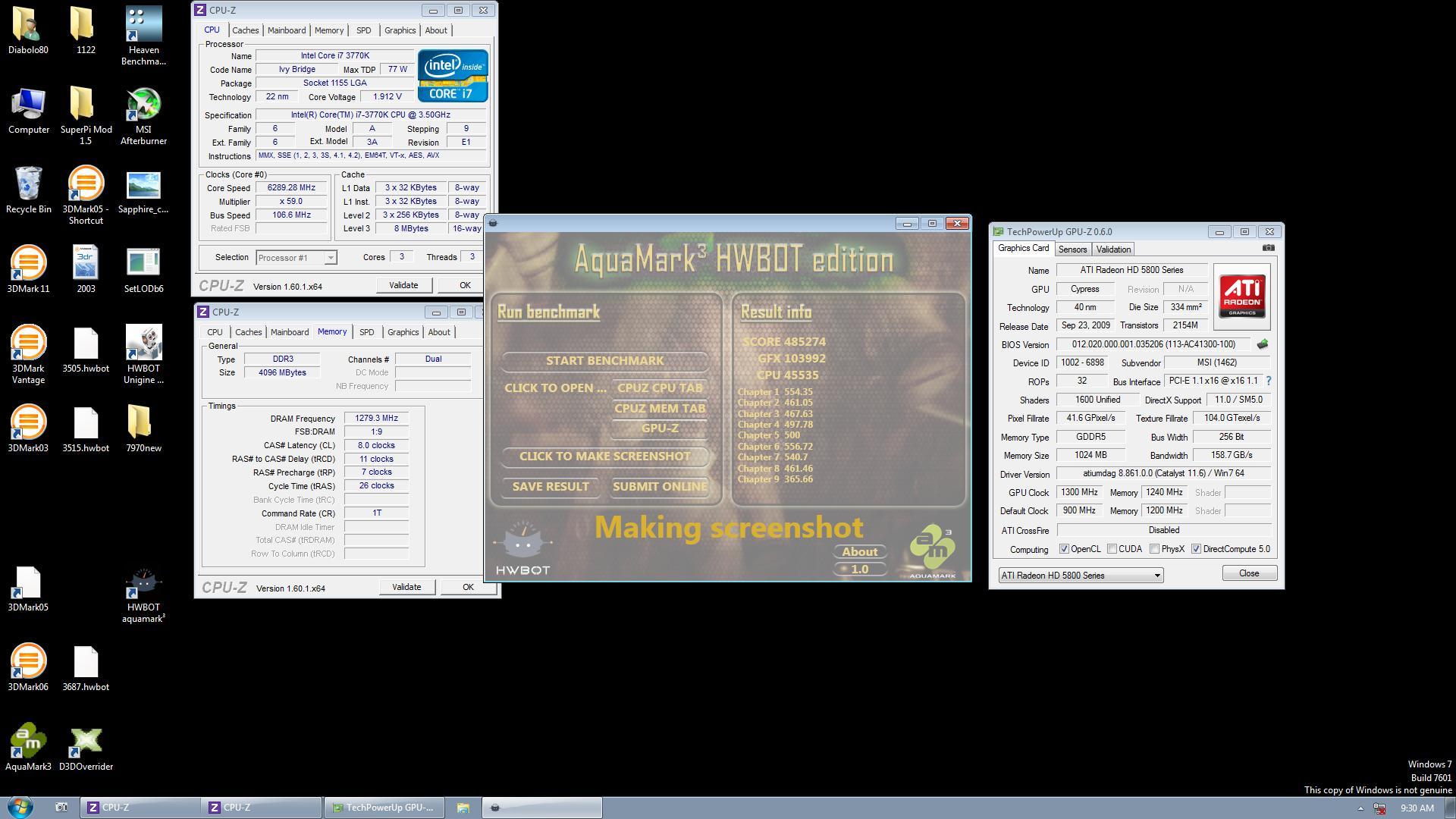1456x819 pixels.
Task: Click GPU-Z button in AquaMark3
Action: [x=660, y=428]
